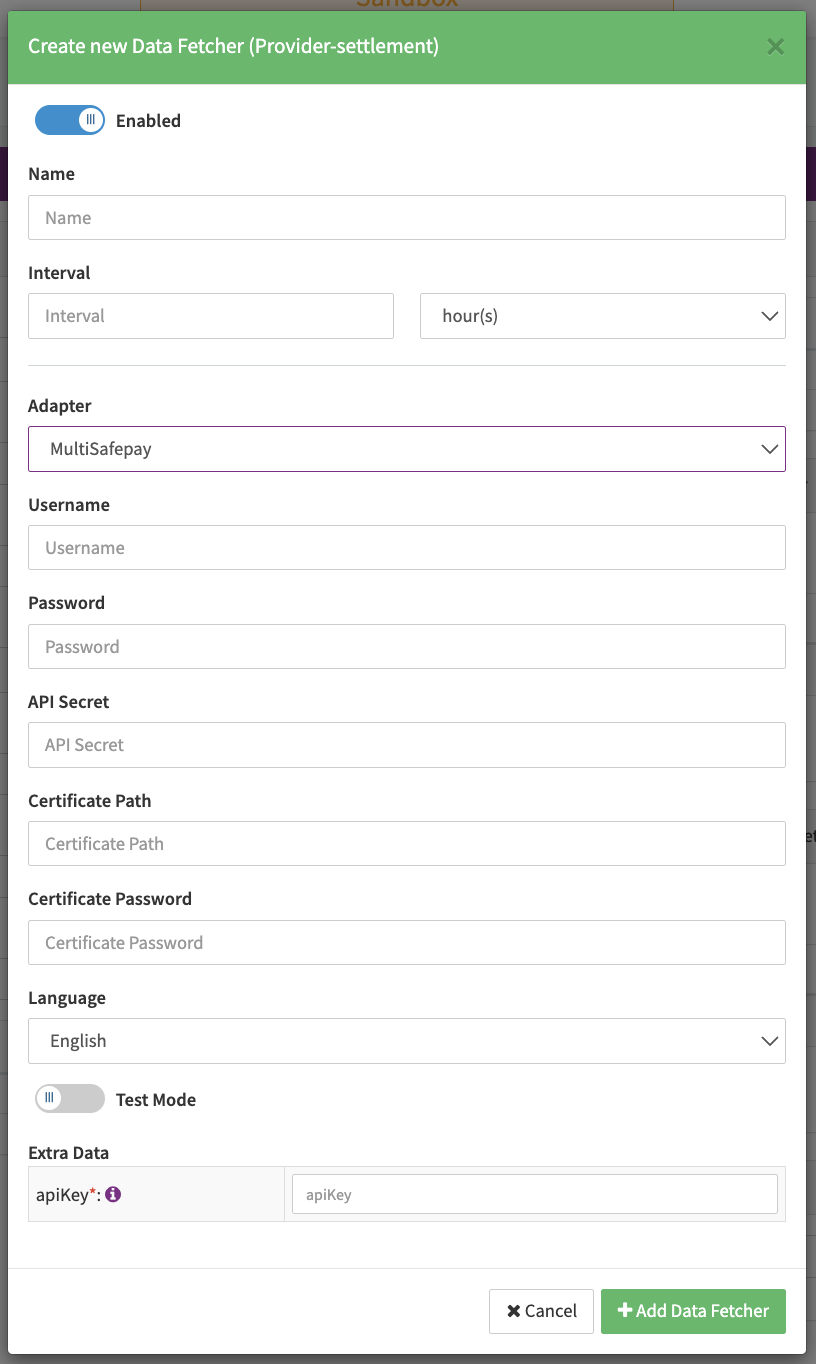
Task: Click the apiKey info icon
Action: [113, 1193]
